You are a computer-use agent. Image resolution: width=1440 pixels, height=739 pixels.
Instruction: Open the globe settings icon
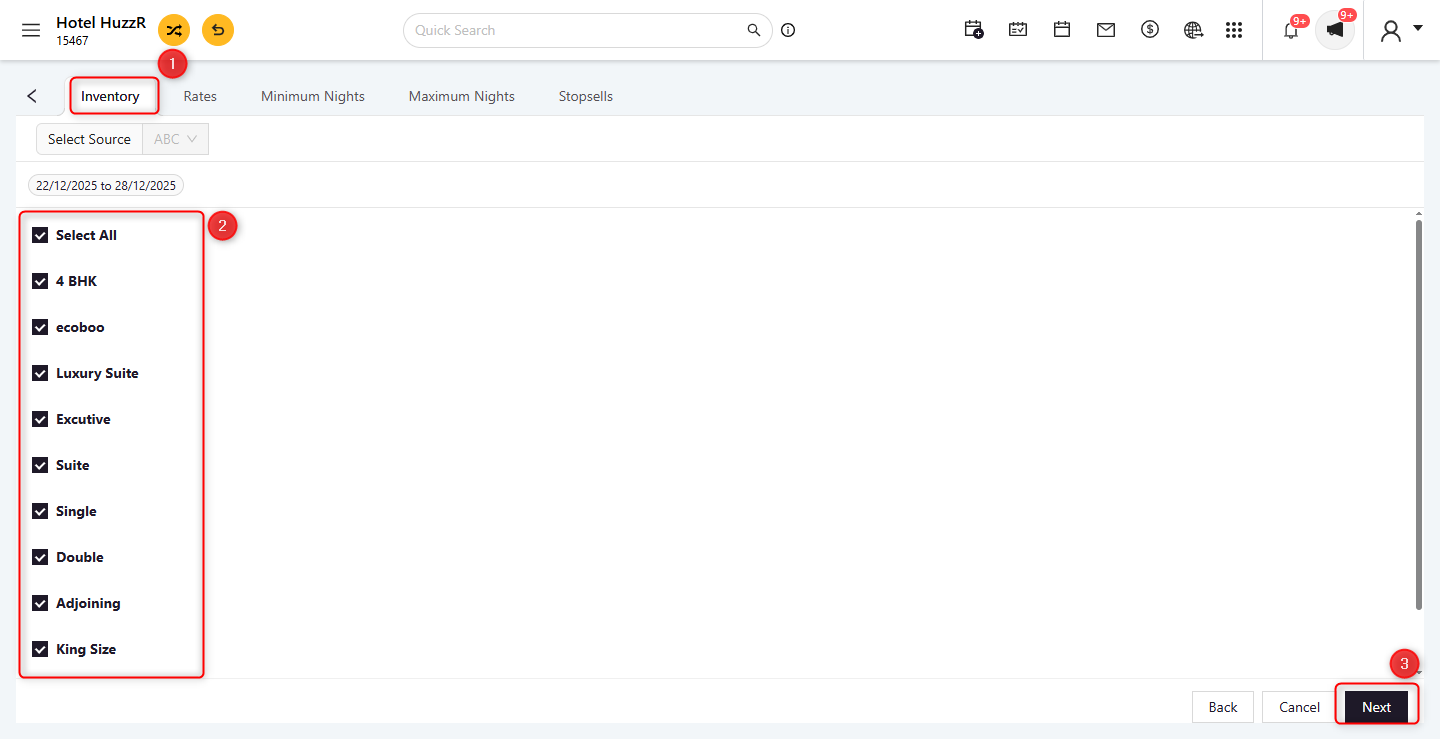1193,30
